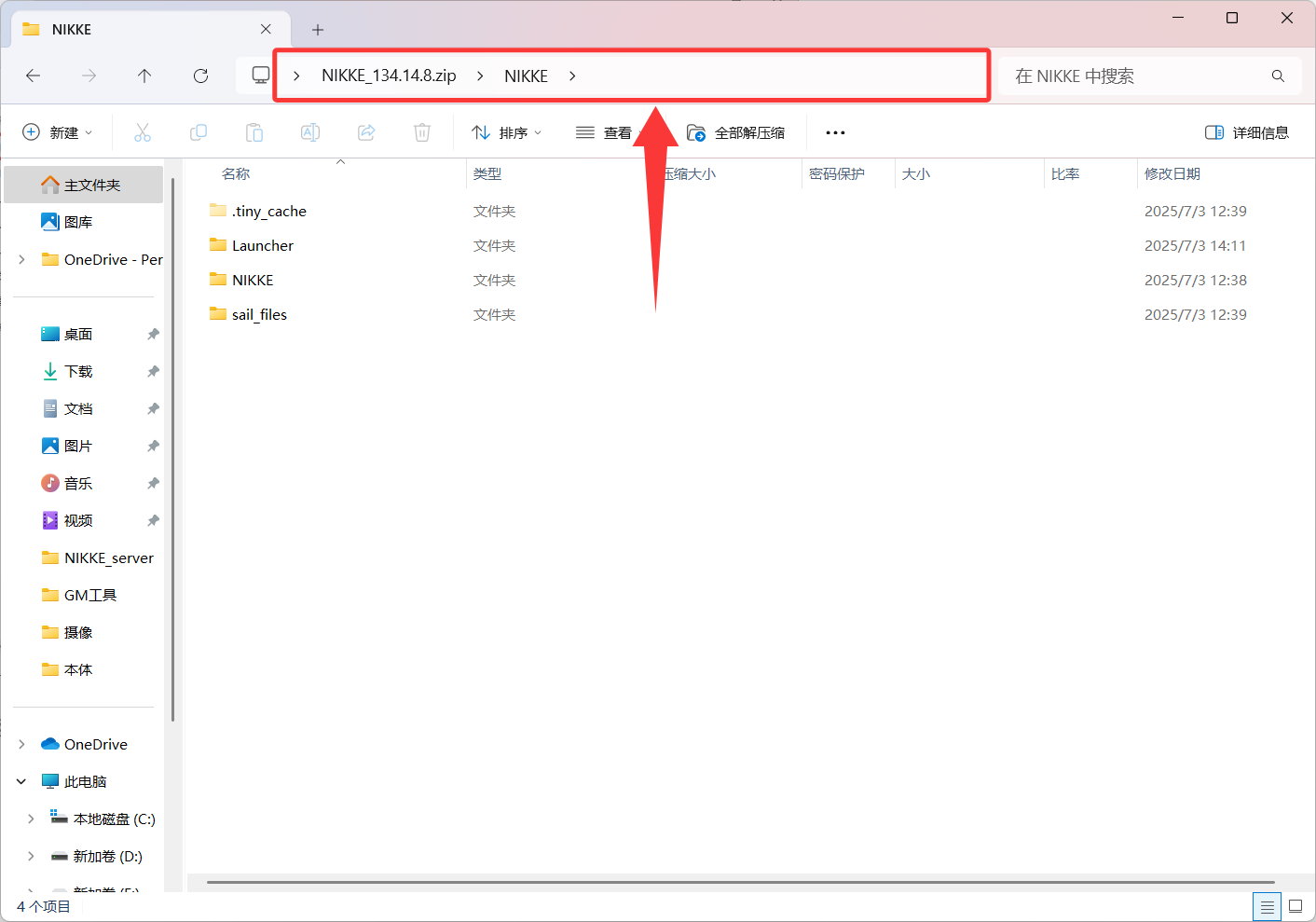Screen dimensions: 1316x922
Task: Click 全部解压缩 extract all button
Action: [736, 132]
